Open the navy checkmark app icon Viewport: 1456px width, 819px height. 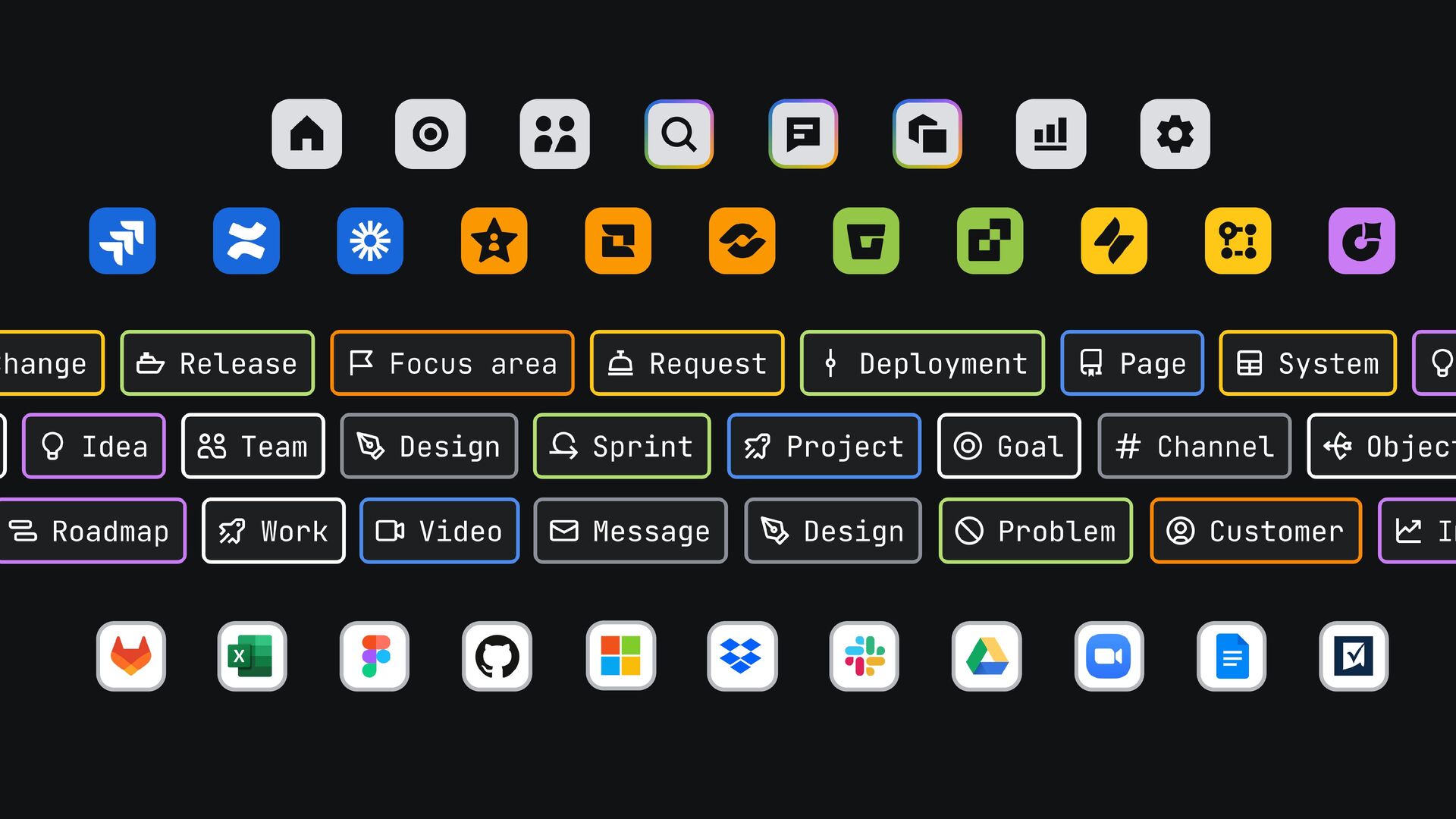coord(1354,657)
